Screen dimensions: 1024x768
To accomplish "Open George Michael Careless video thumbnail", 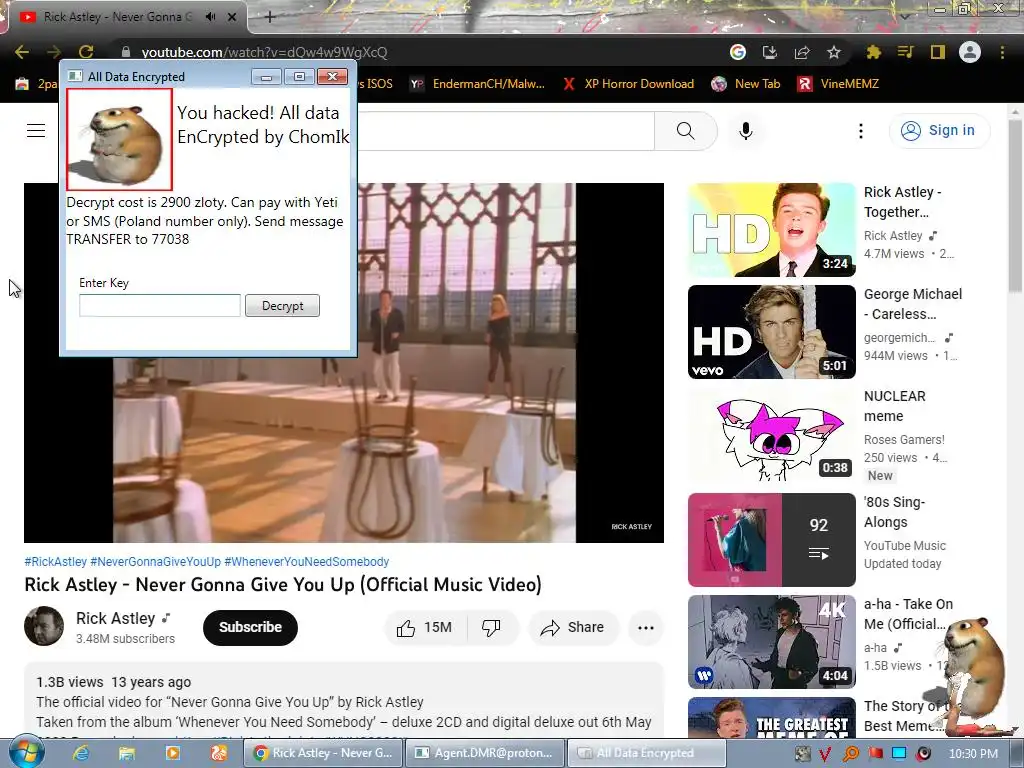I will point(772,332).
